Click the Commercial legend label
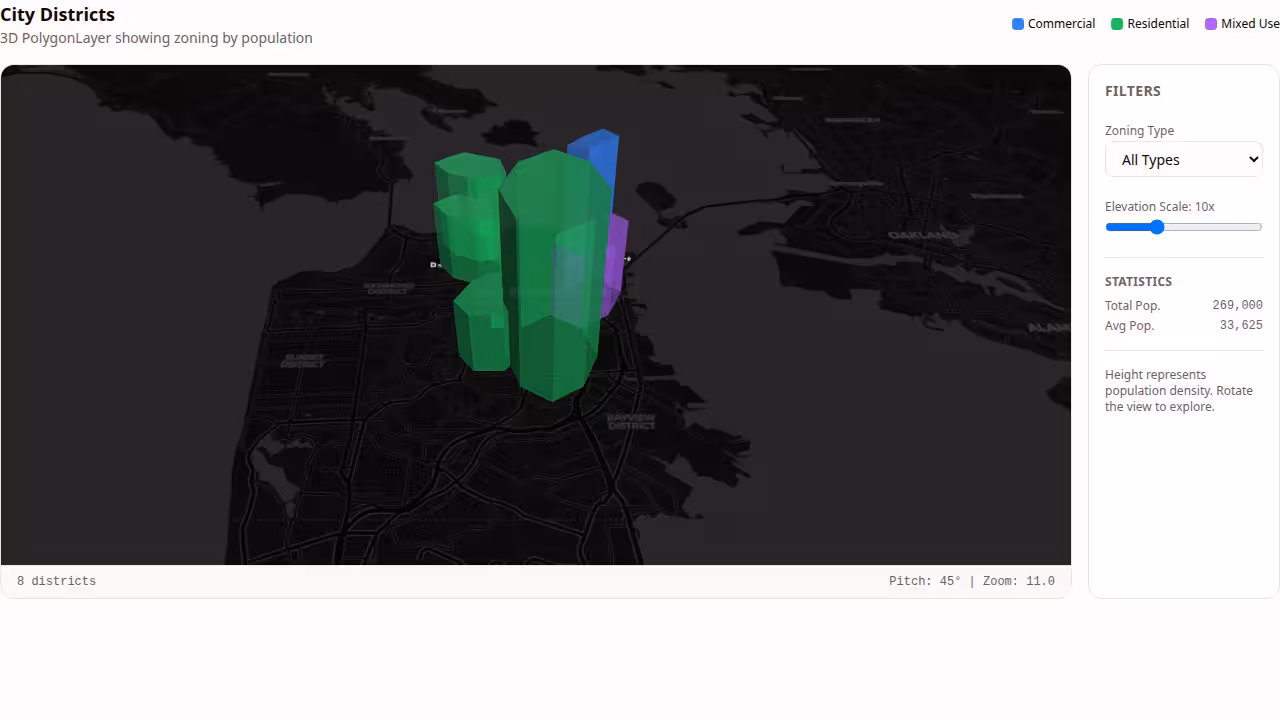Viewport: 1280px width, 720px height. pos(1061,24)
